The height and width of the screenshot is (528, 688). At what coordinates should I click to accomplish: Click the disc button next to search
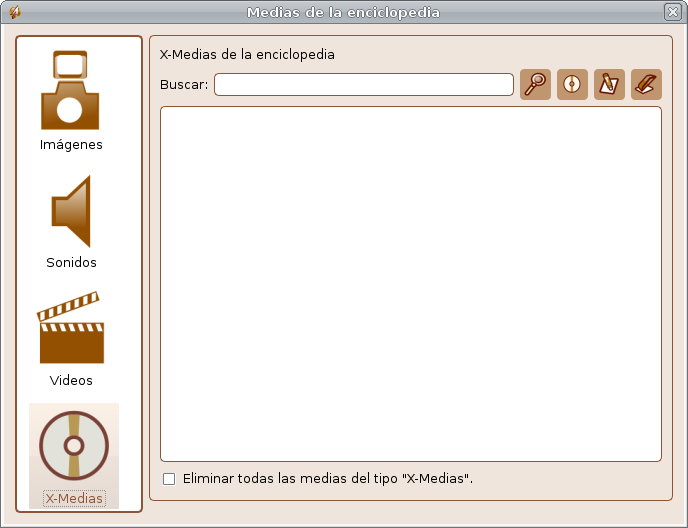click(x=572, y=85)
